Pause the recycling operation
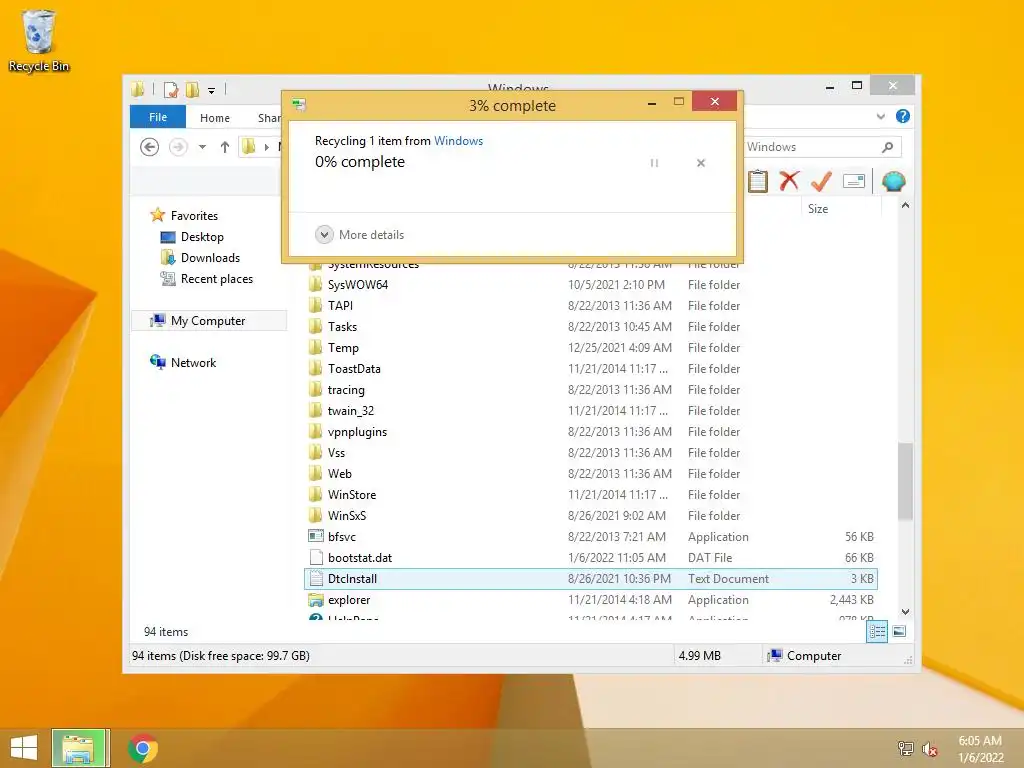 pos(654,163)
